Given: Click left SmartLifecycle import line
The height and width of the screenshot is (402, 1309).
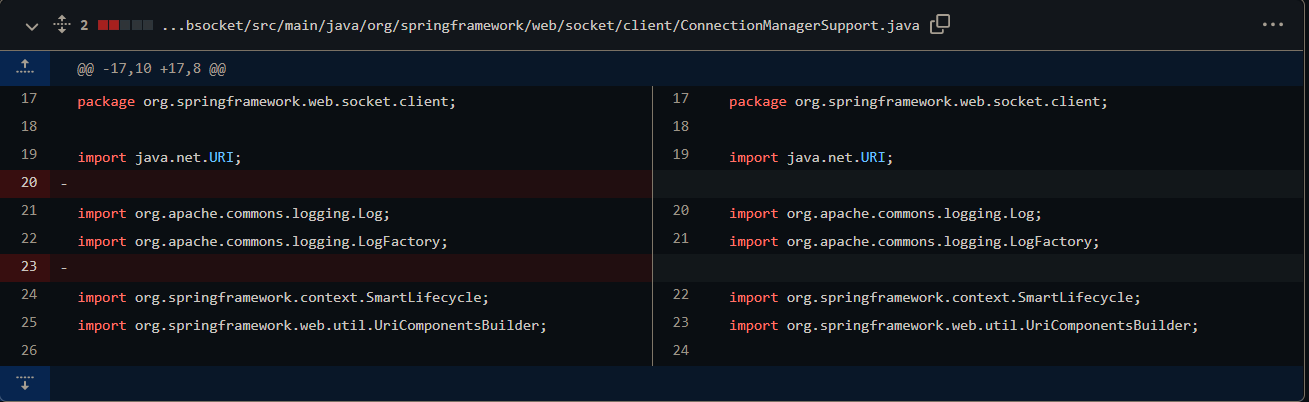Looking at the screenshot, I should (283, 297).
